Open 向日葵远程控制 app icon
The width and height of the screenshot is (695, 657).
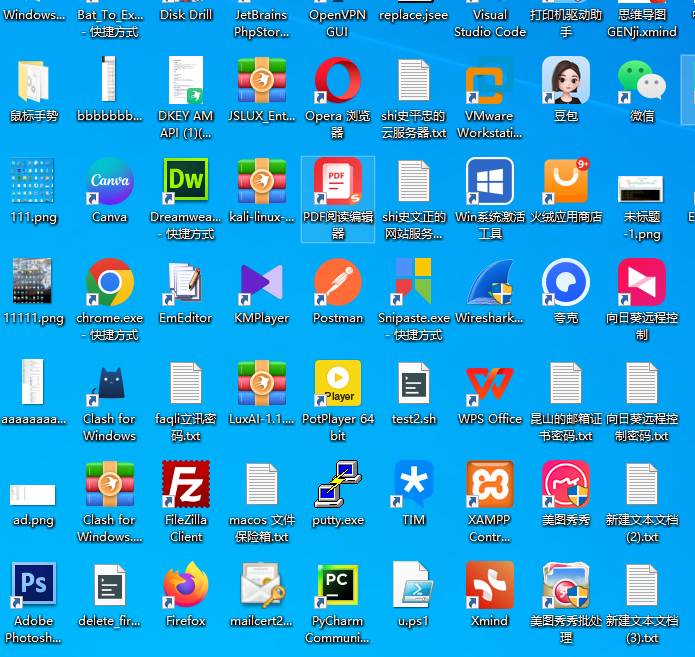(642, 282)
